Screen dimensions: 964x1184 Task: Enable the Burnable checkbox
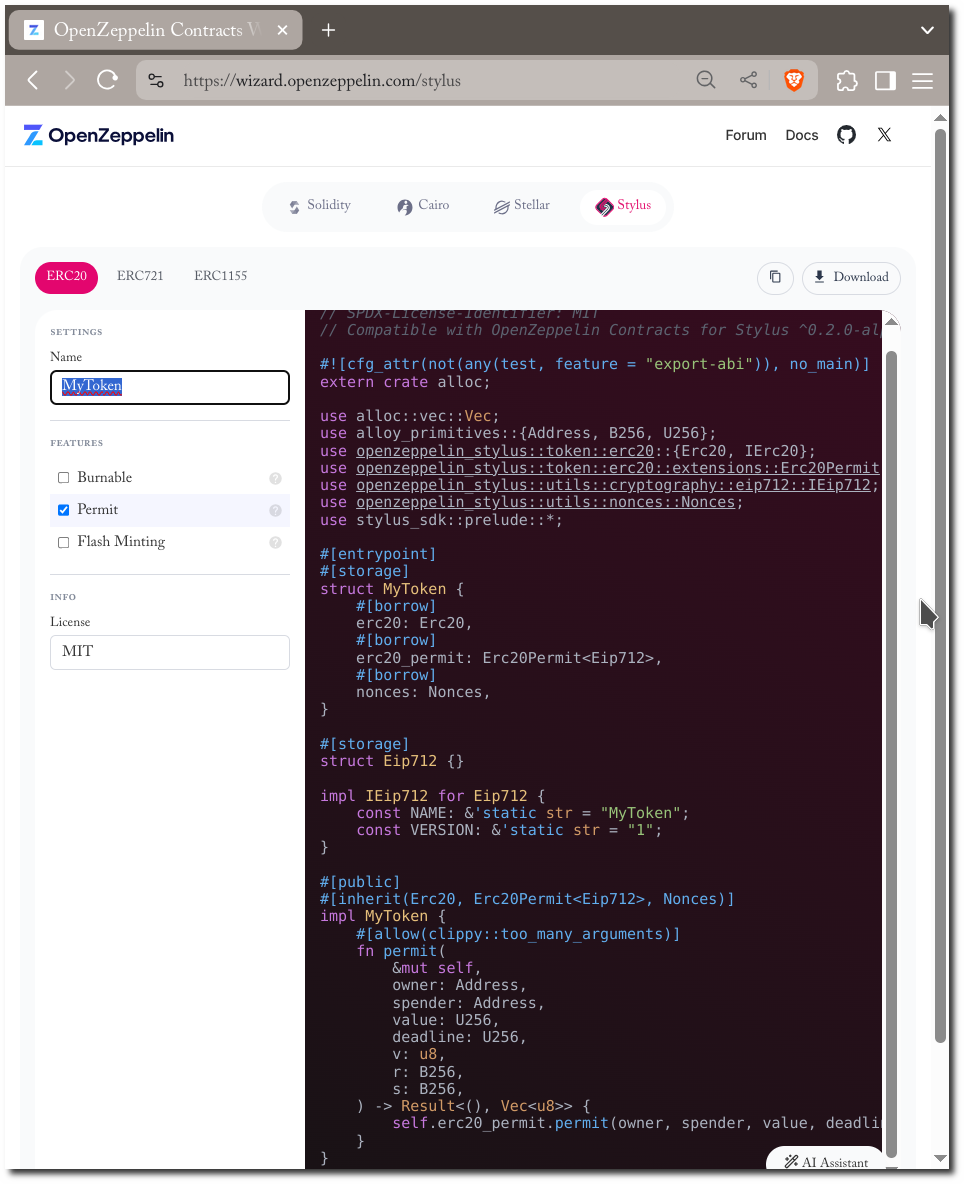point(63,478)
